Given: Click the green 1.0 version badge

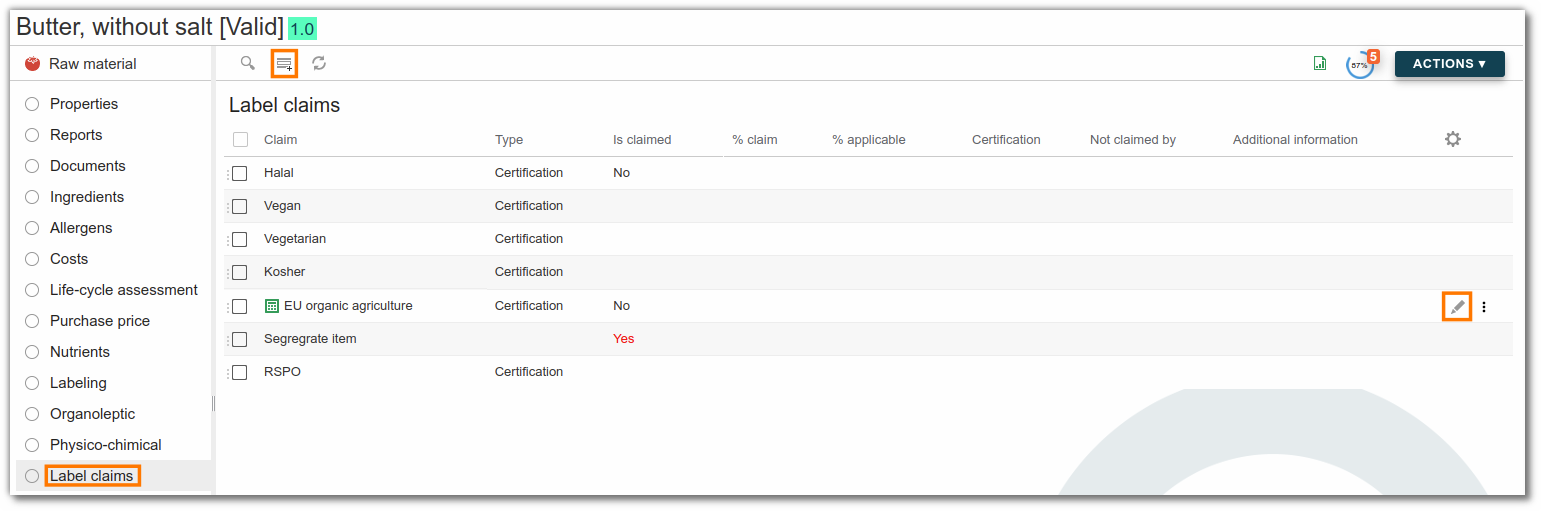Looking at the screenshot, I should [x=302, y=29].
